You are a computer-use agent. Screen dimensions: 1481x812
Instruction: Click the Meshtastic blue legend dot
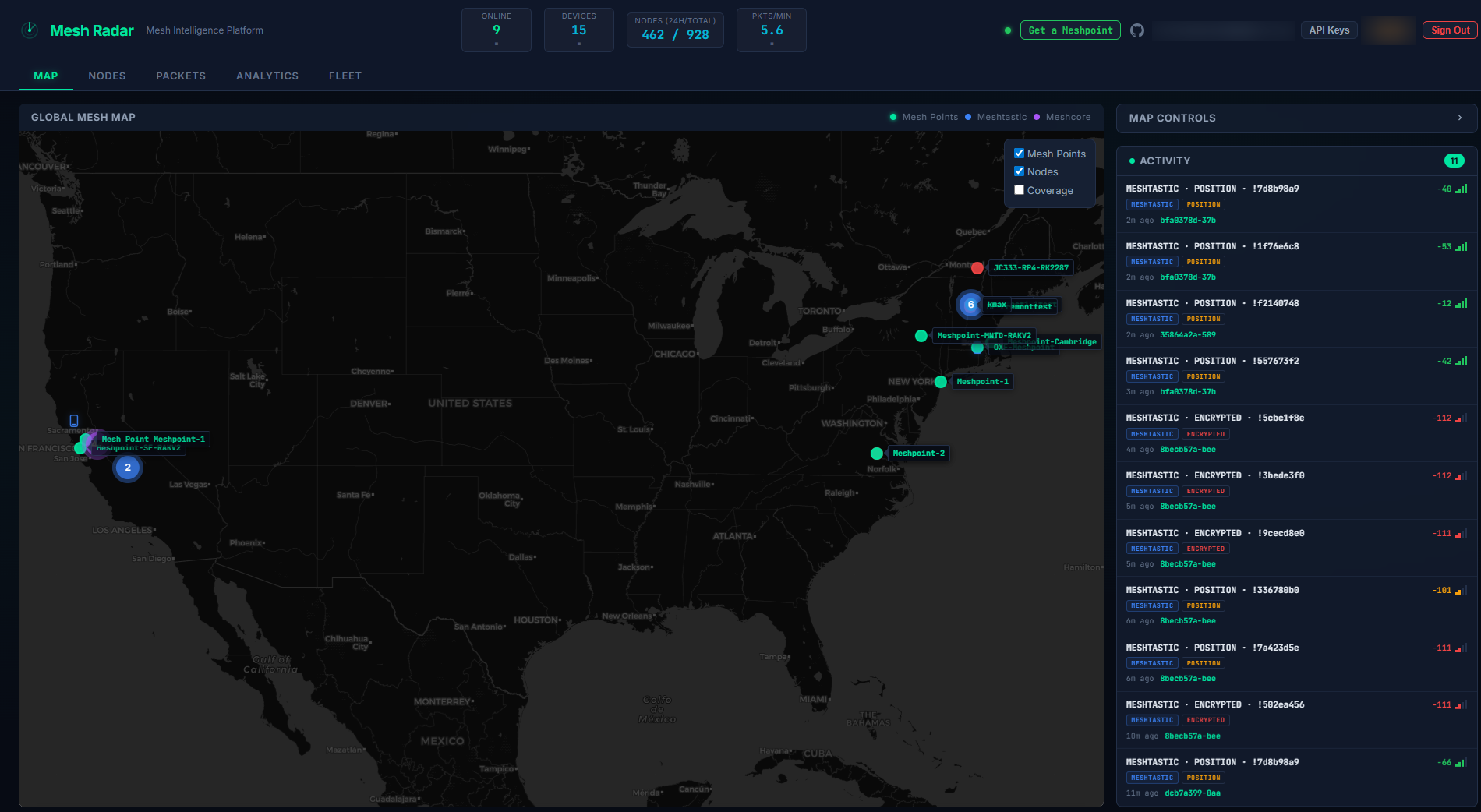(x=968, y=117)
